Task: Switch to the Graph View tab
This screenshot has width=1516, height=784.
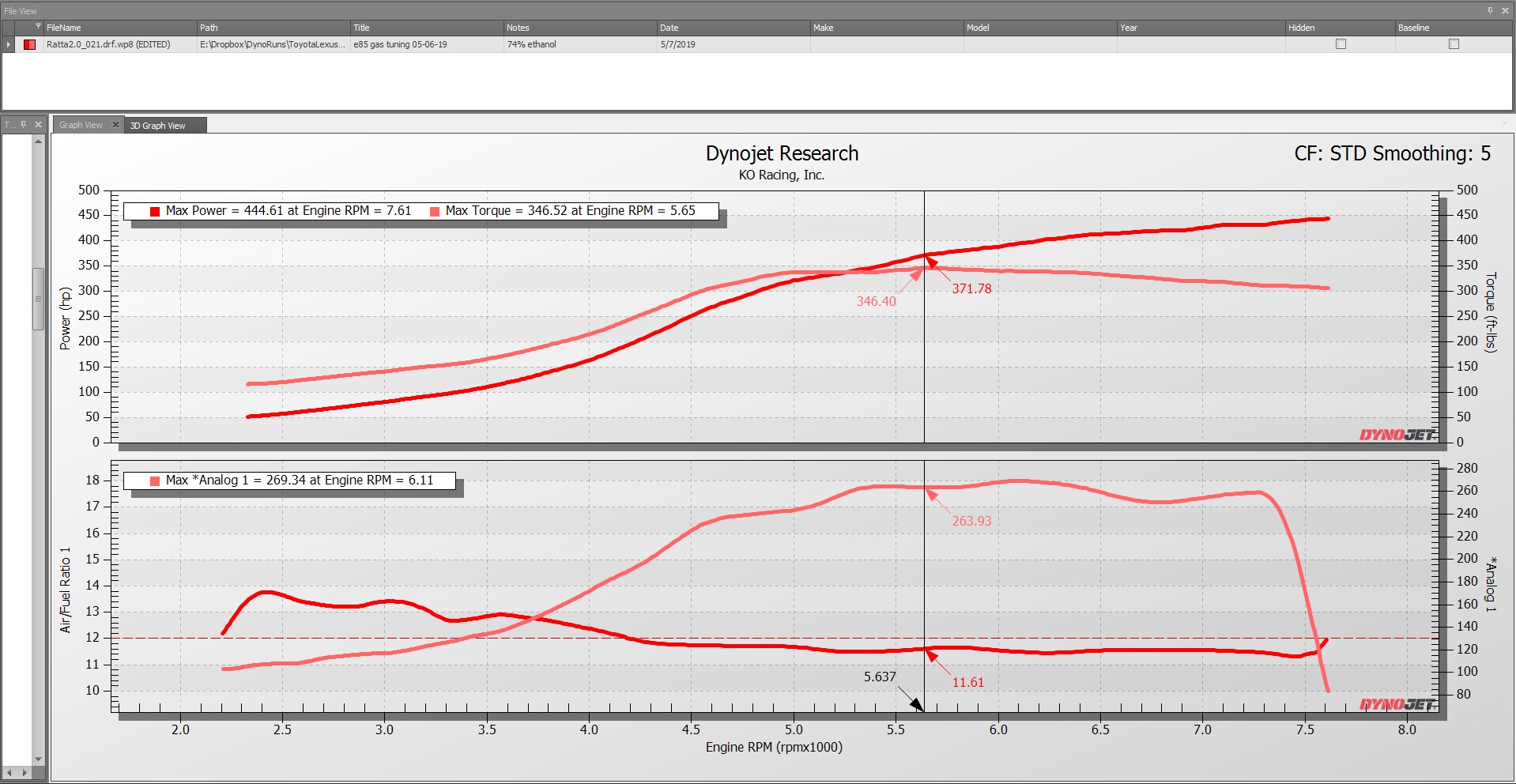Action: click(x=81, y=125)
